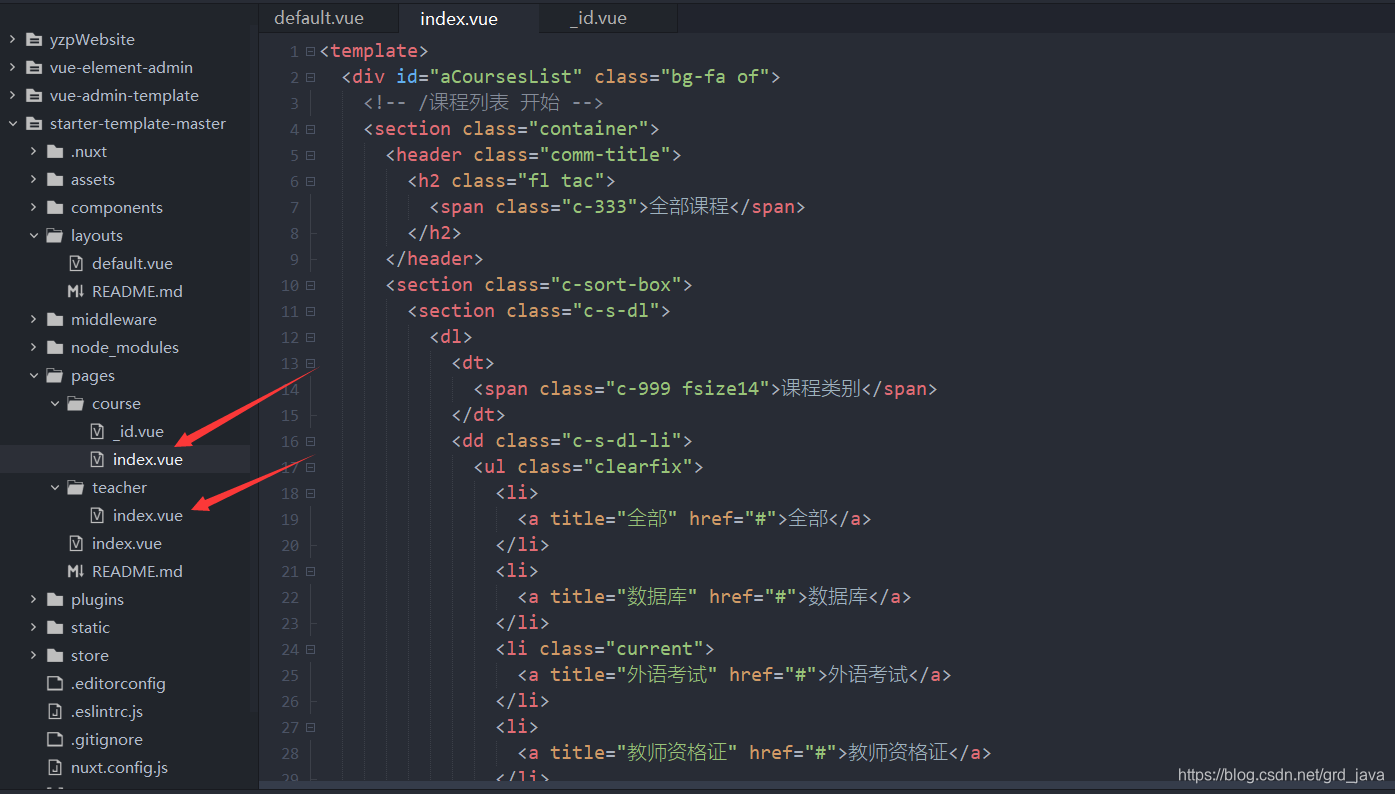Expand the plugins folder chevron
1395x794 pixels.
[x=34, y=600]
